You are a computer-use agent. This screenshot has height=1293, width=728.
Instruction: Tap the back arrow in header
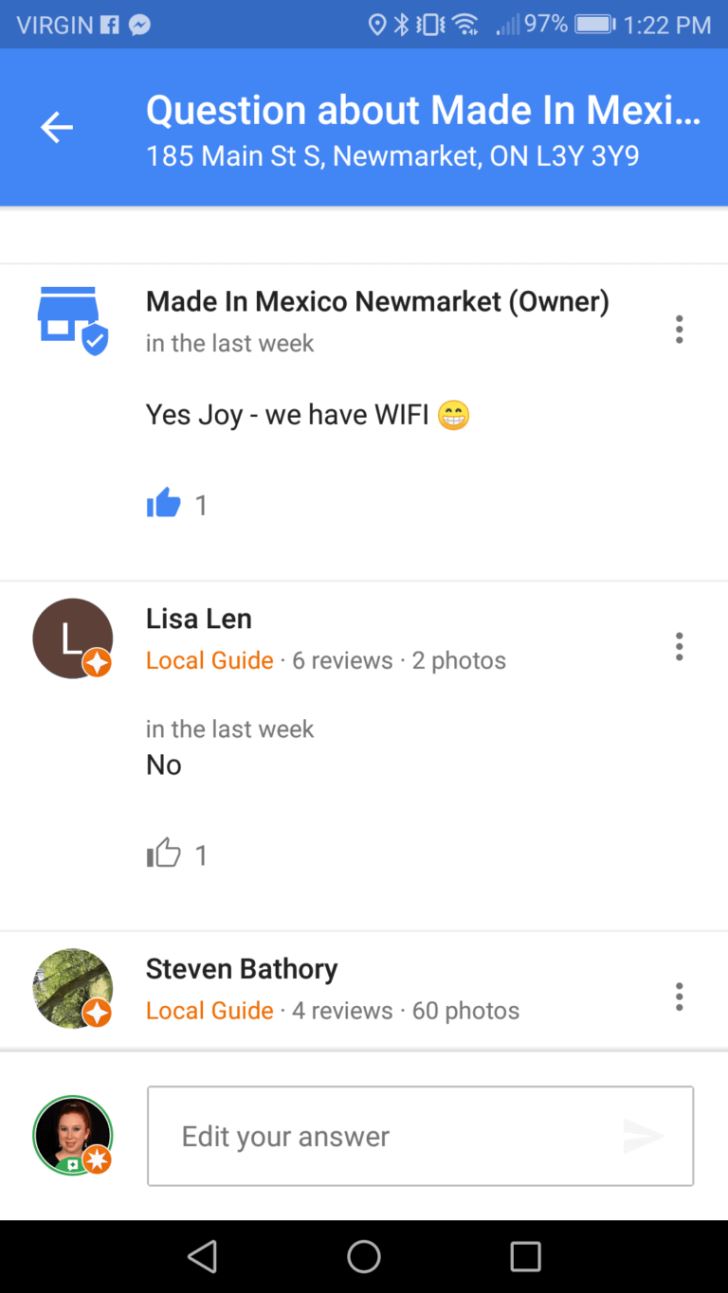[x=57, y=127]
